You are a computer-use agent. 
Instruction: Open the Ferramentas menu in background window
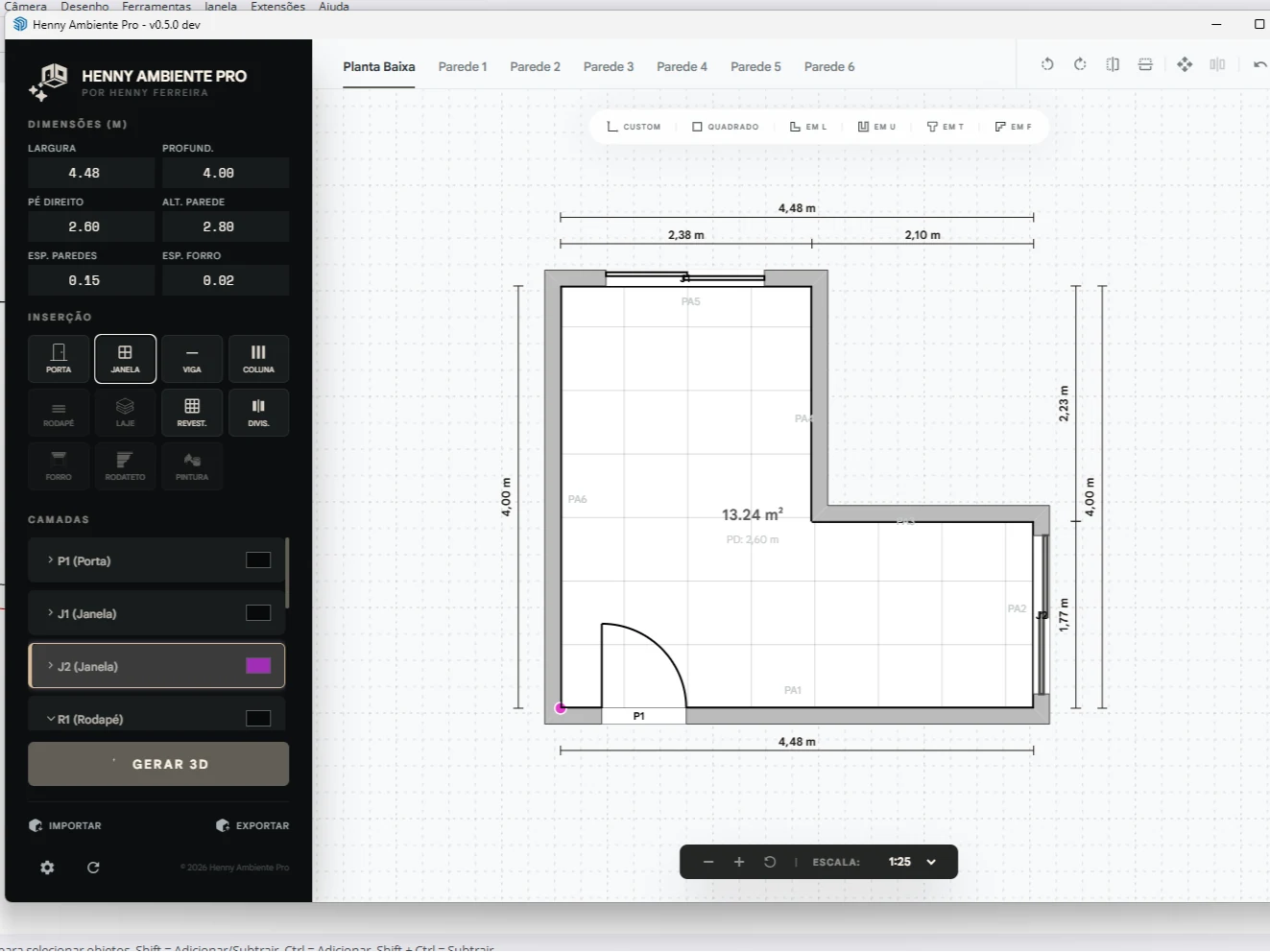[x=156, y=6]
